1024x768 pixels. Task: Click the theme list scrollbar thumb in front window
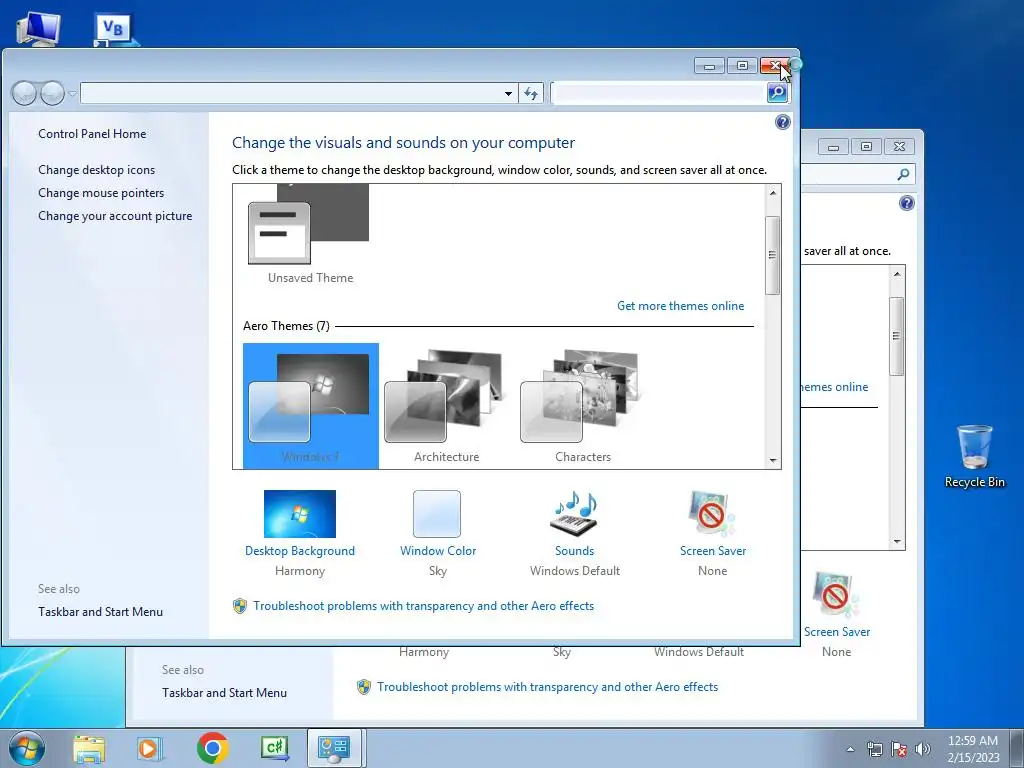coord(773,255)
